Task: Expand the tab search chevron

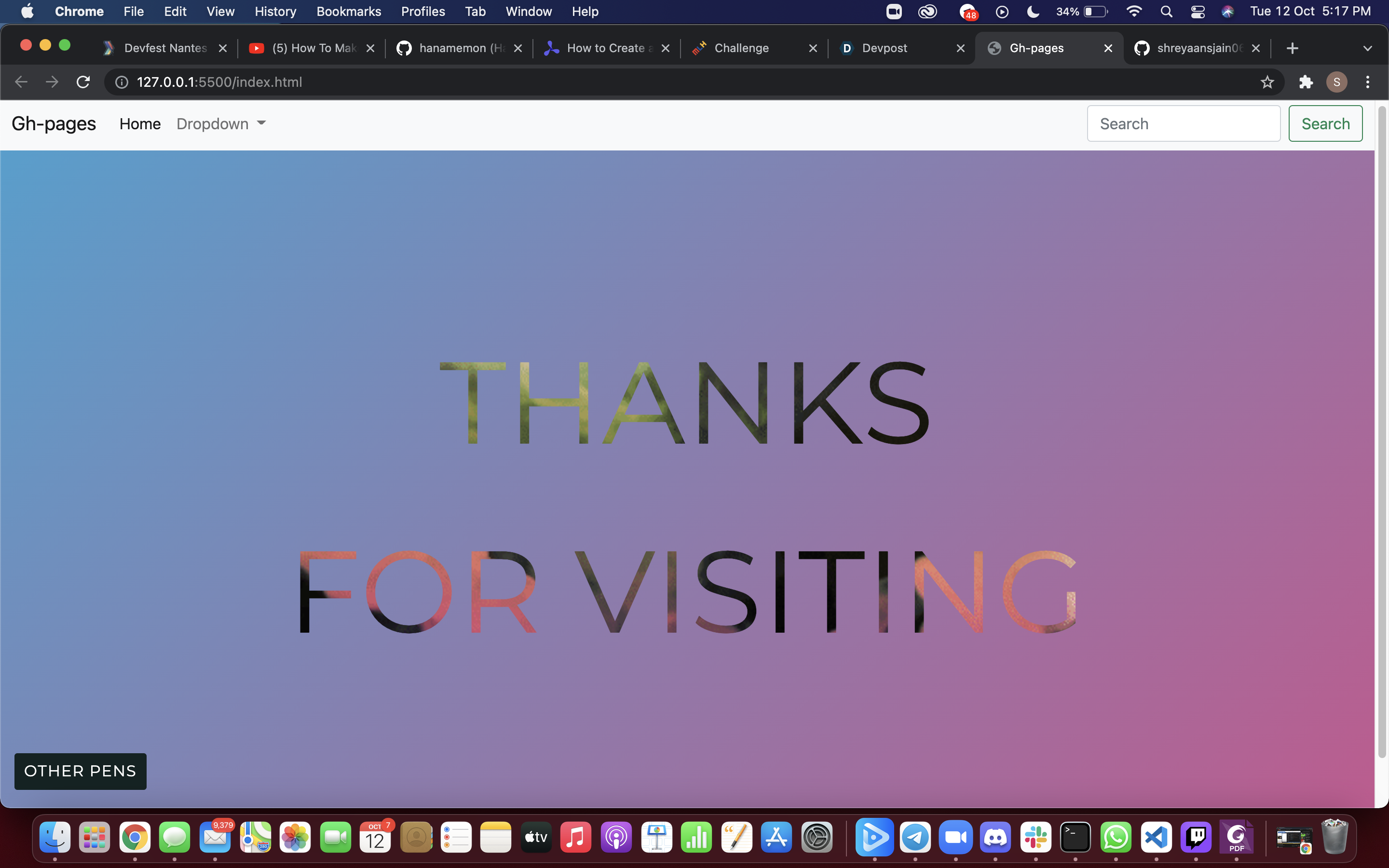Action: (x=1367, y=48)
